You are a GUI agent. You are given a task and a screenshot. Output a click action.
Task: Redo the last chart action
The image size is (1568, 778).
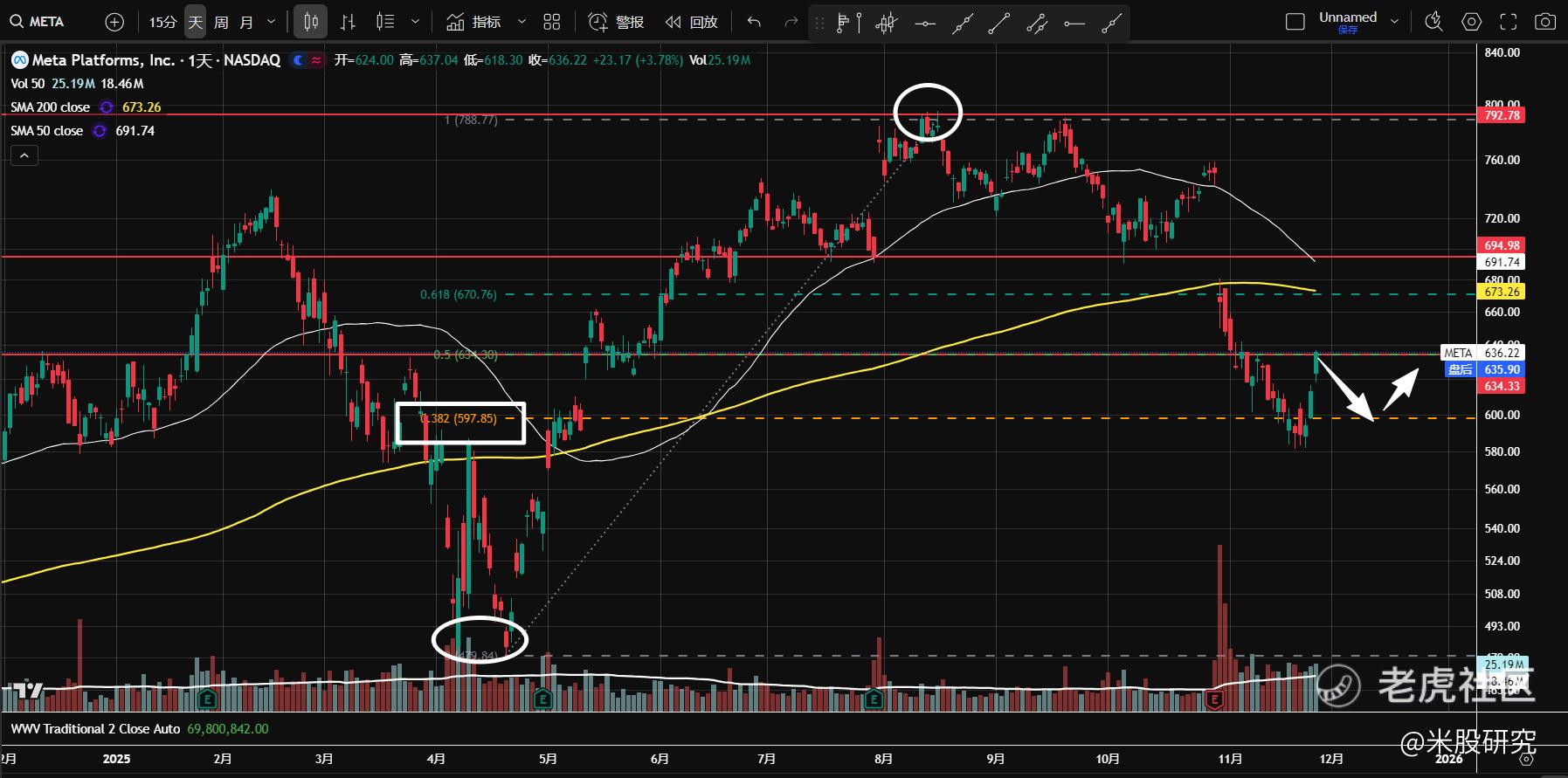point(791,22)
